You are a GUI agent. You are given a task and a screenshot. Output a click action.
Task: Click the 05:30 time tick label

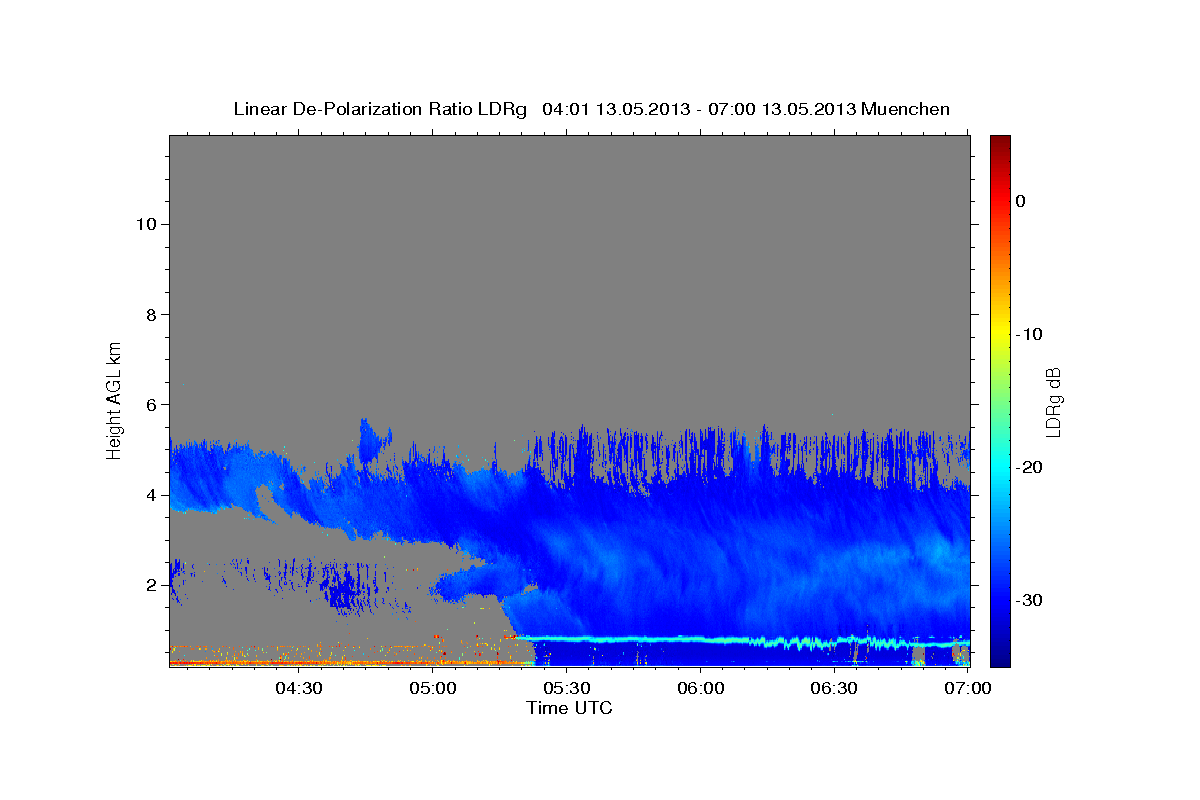tap(566, 688)
